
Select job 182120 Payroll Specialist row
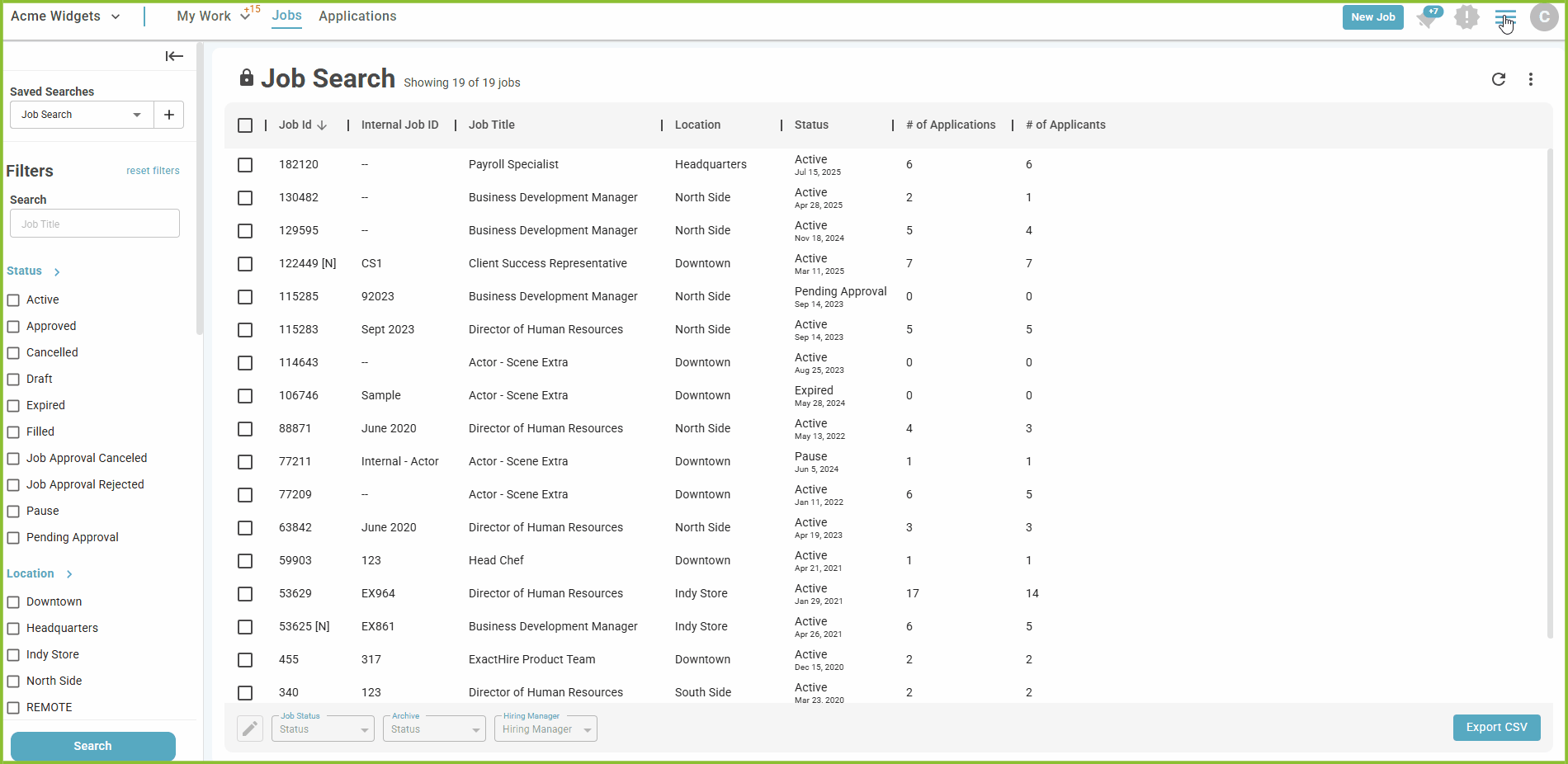point(245,165)
